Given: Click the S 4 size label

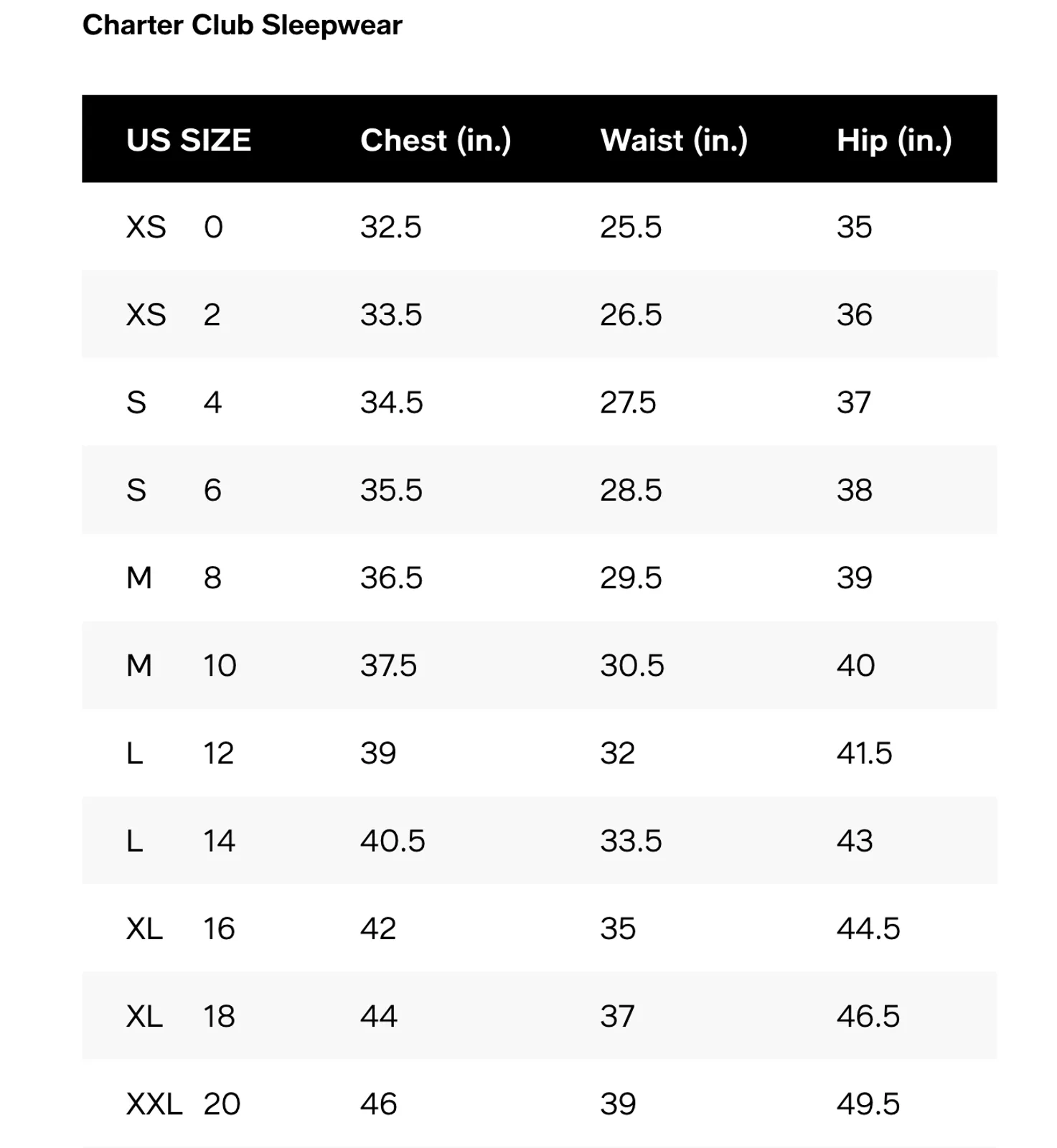Looking at the screenshot, I should 174,403.
